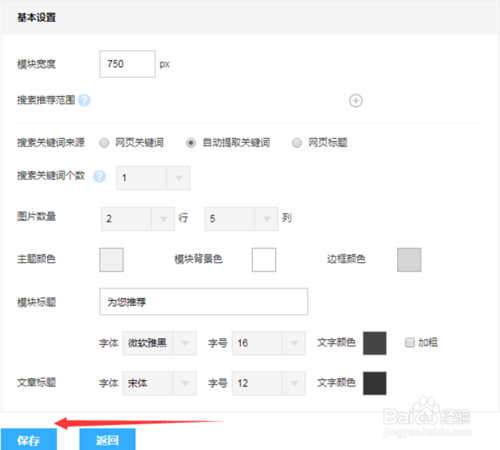Image resolution: width=500 pixels, height=450 pixels.
Task: Click the 搜索推荐范围 label text
Action: [46, 100]
